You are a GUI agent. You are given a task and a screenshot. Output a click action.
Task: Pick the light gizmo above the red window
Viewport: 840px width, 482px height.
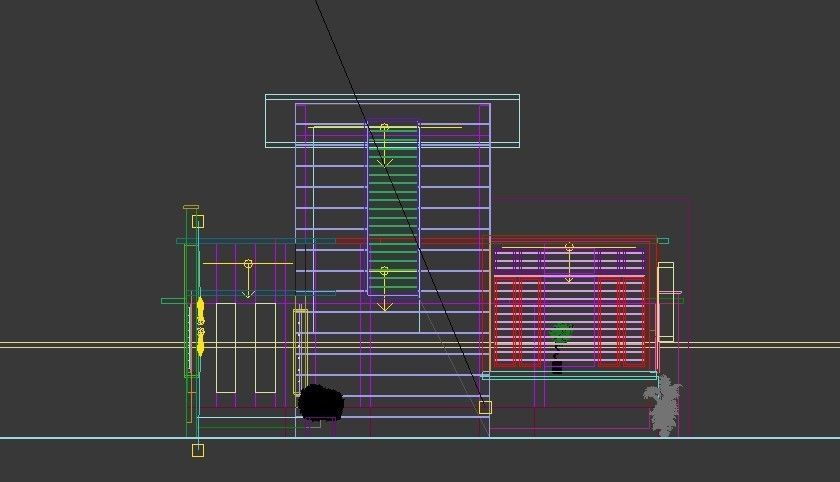tap(569, 263)
